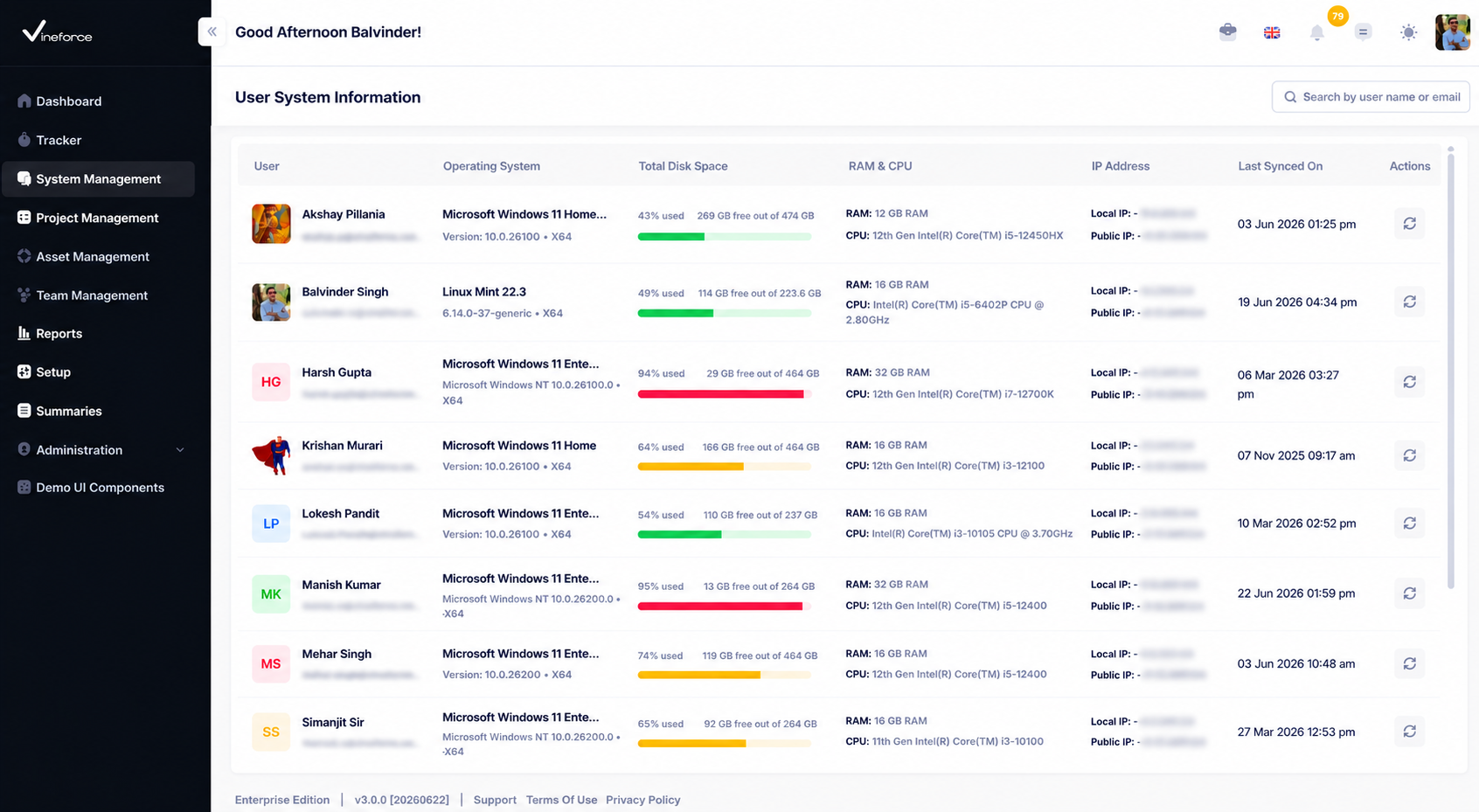Click the Operating System column header
Image resolution: width=1479 pixels, height=812 pixels.
(491, 166)
